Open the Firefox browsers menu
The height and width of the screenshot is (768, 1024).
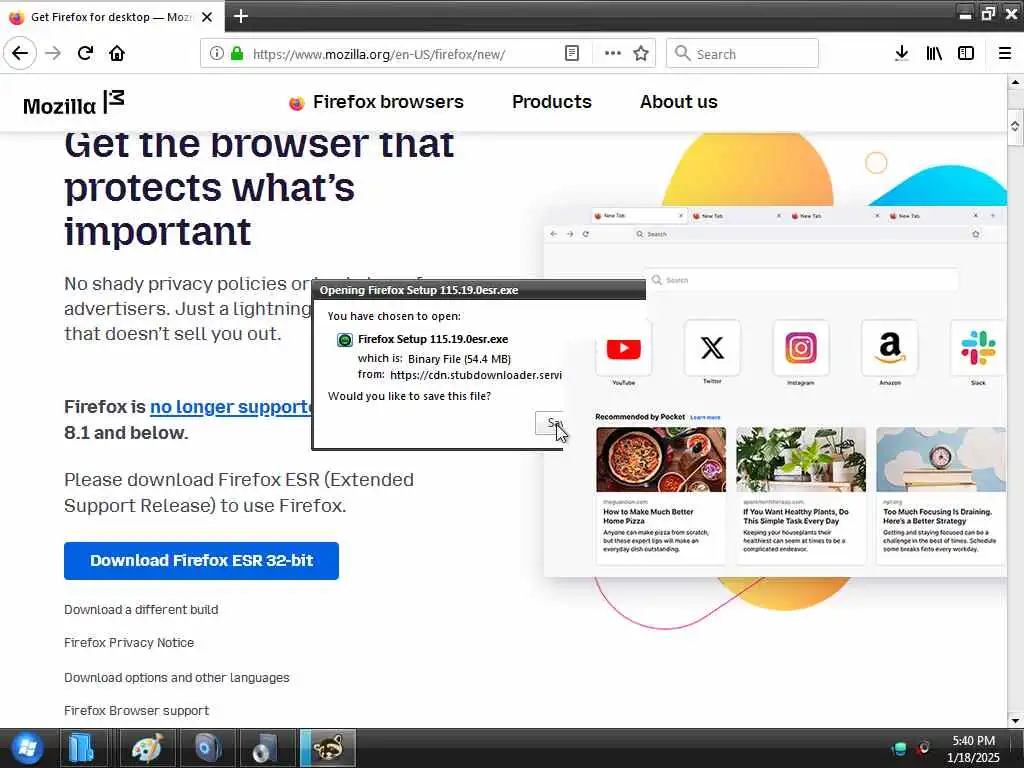376,102
